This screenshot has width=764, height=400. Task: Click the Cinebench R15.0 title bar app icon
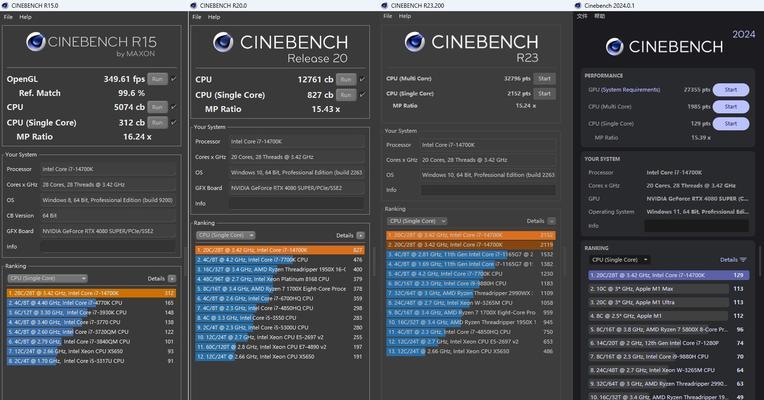[5, 5]
